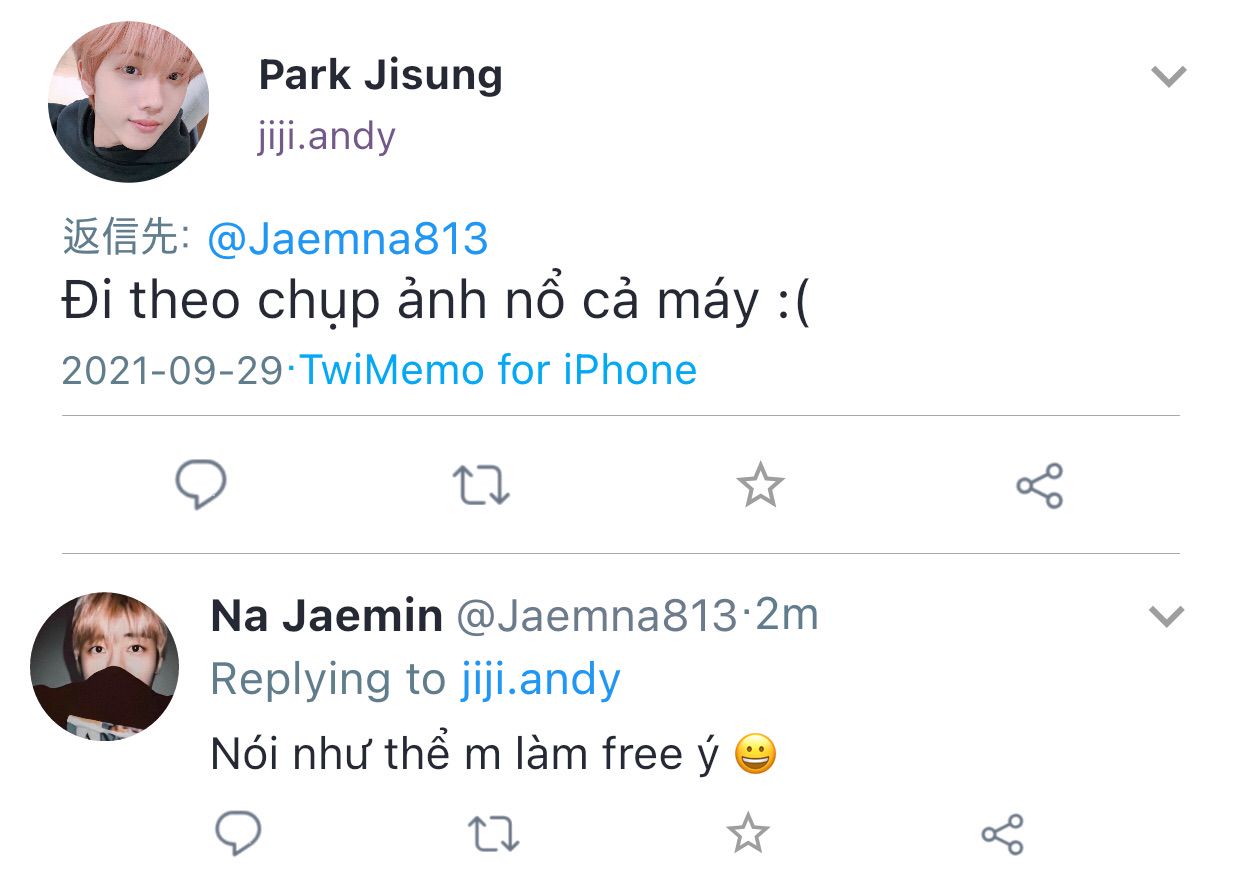Open Park Jisung's profile picture
This screenshot has height=885, width=1235.
click(128, 101)
